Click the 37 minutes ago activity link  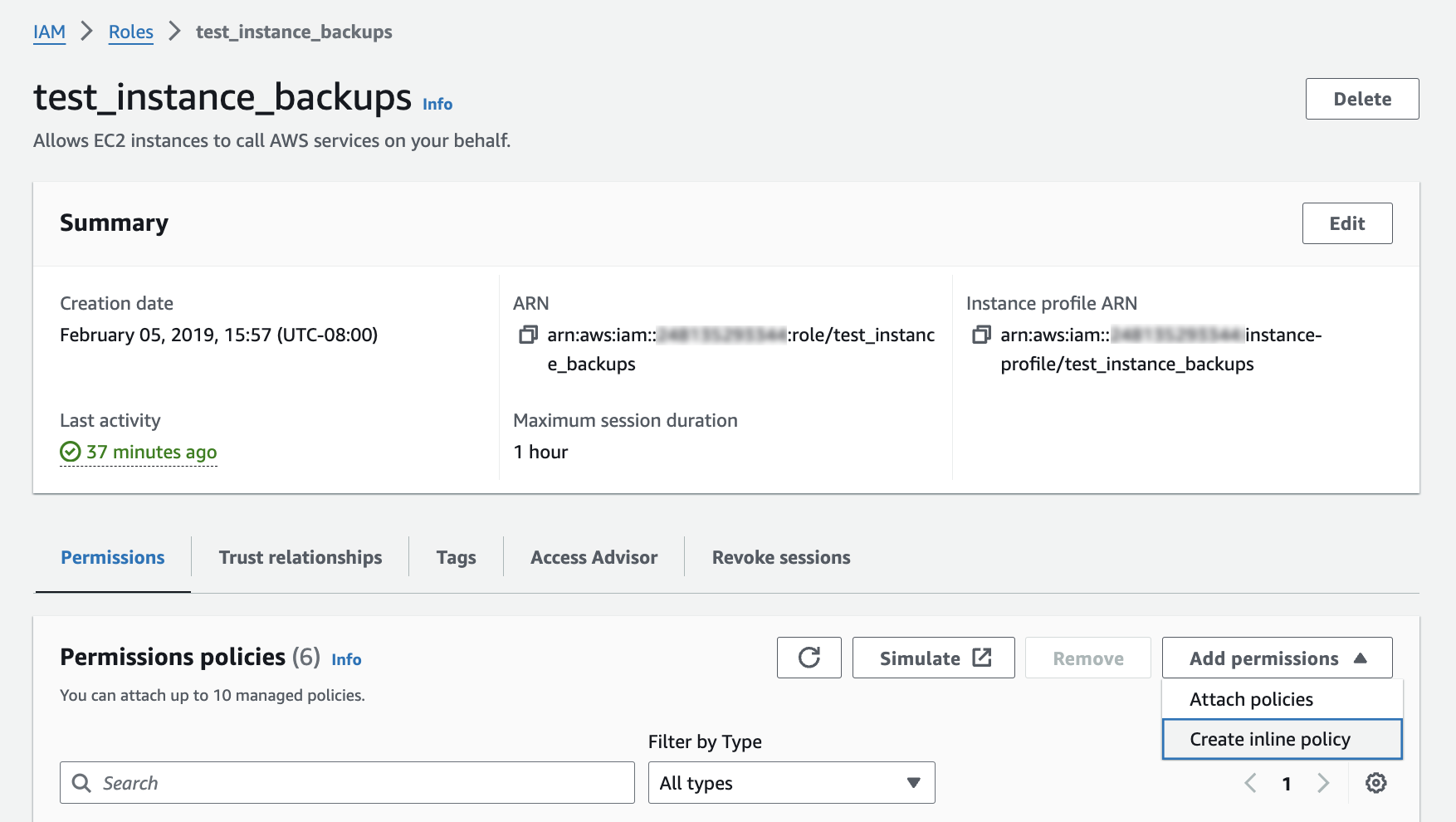pos(152,452)
